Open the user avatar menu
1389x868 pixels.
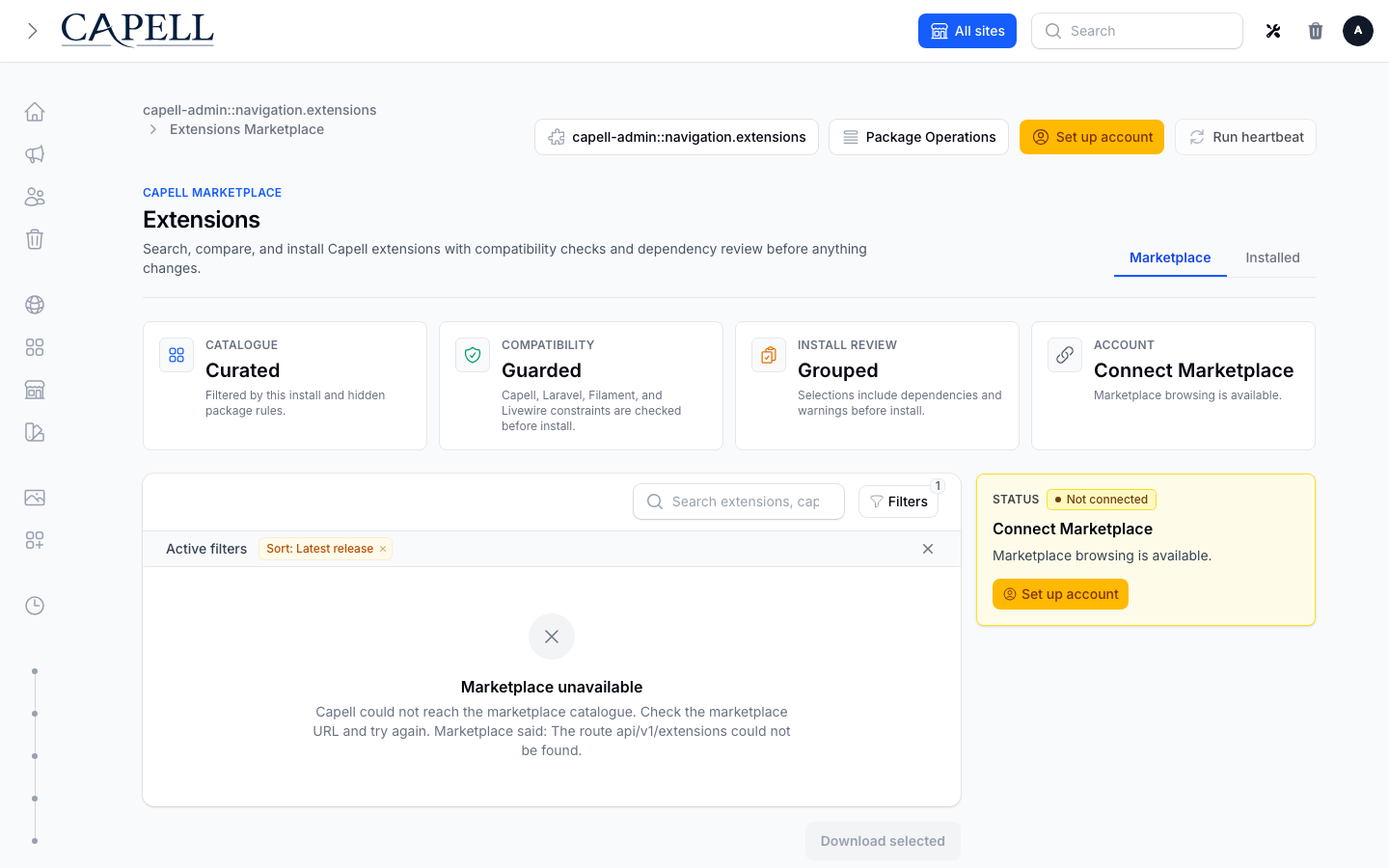pos(1358,31)
